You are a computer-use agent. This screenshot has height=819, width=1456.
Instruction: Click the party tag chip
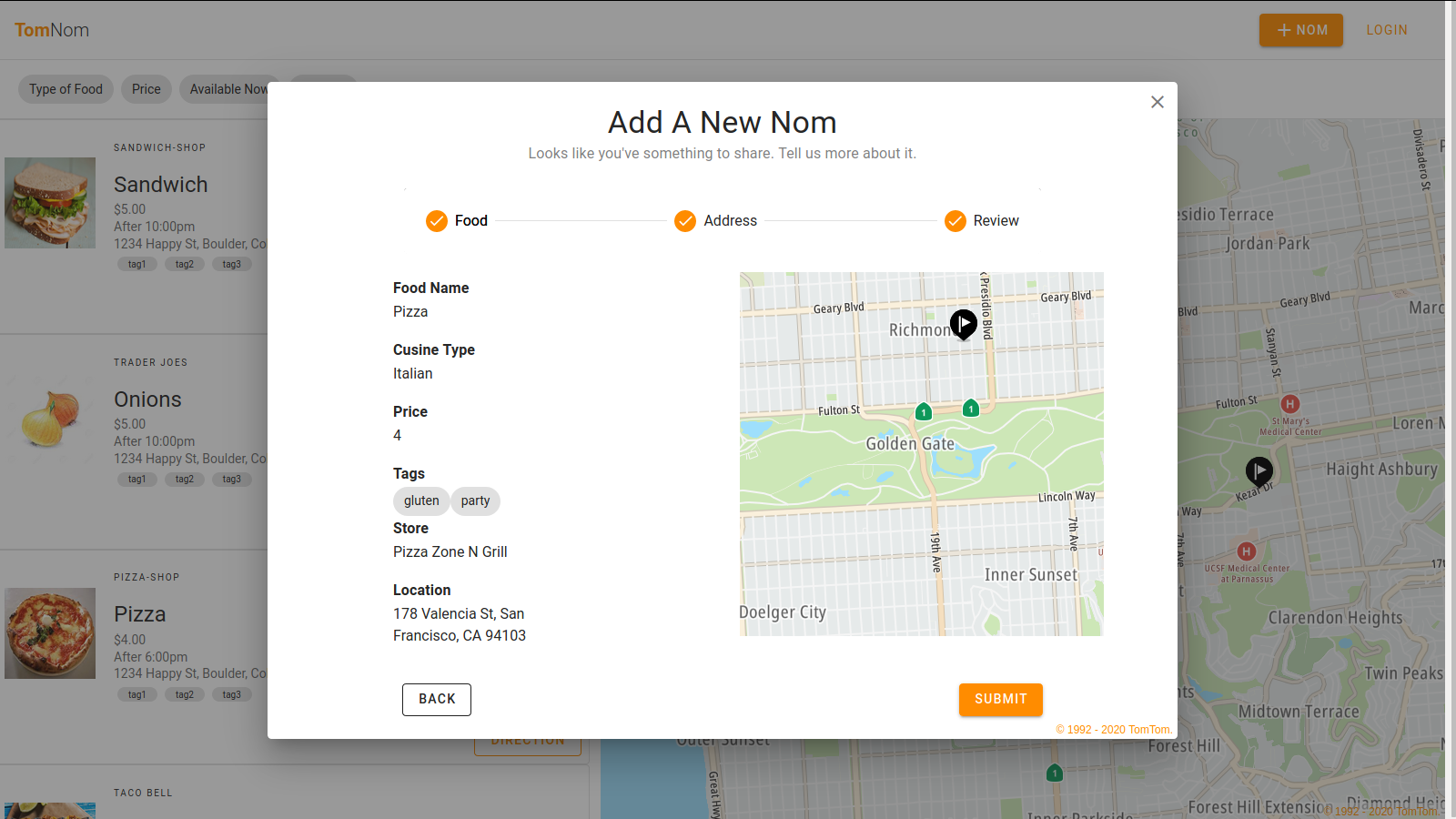pyautogui.click(x=475, y=501)
